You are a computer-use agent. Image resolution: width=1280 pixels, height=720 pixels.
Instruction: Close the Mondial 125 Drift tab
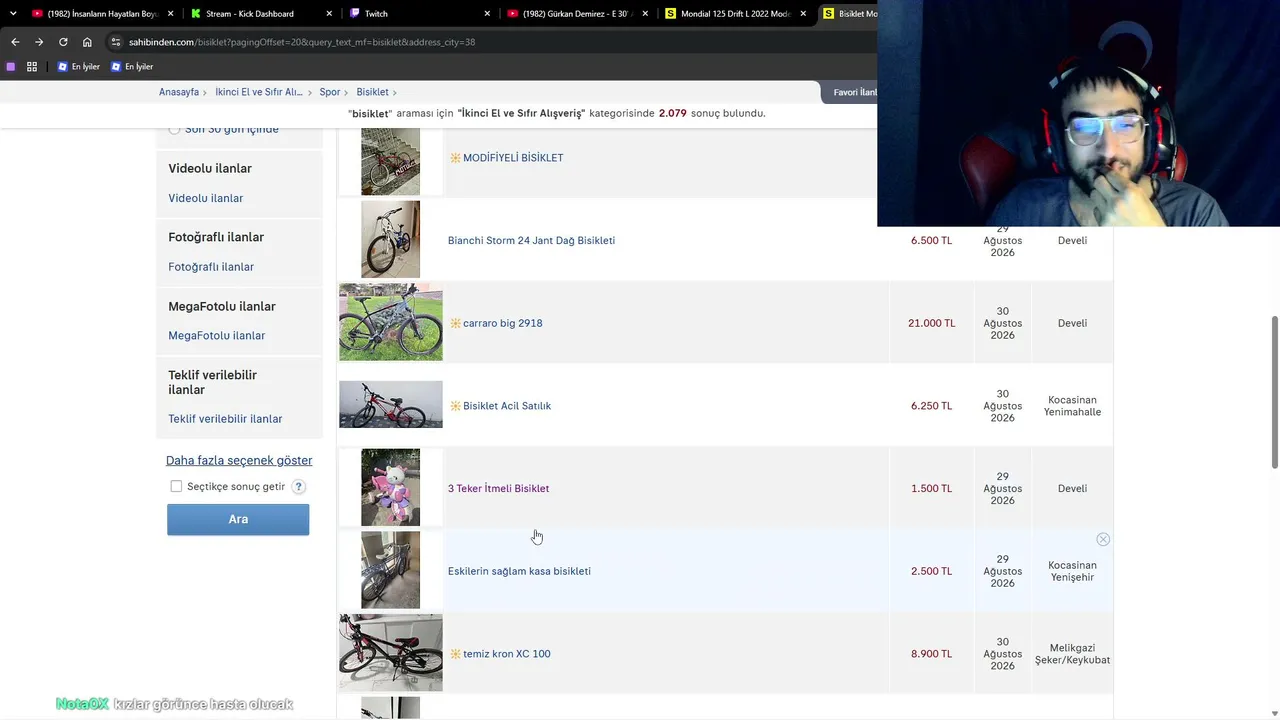coord(803,14)
